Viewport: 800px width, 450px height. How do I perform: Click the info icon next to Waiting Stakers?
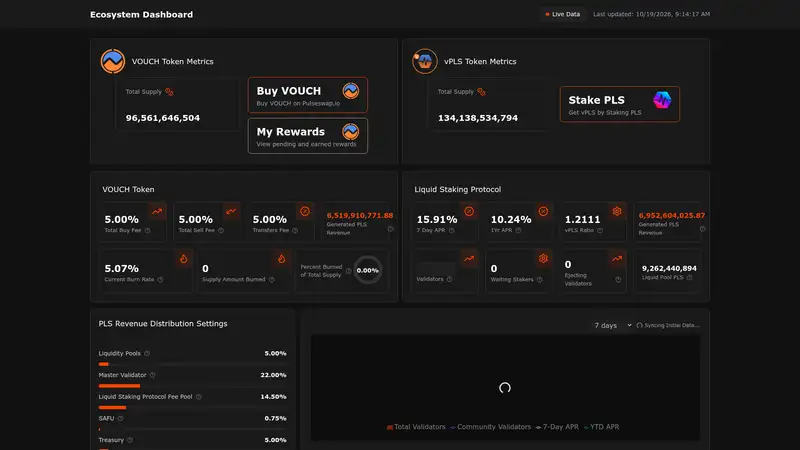(x=539, y=280)
